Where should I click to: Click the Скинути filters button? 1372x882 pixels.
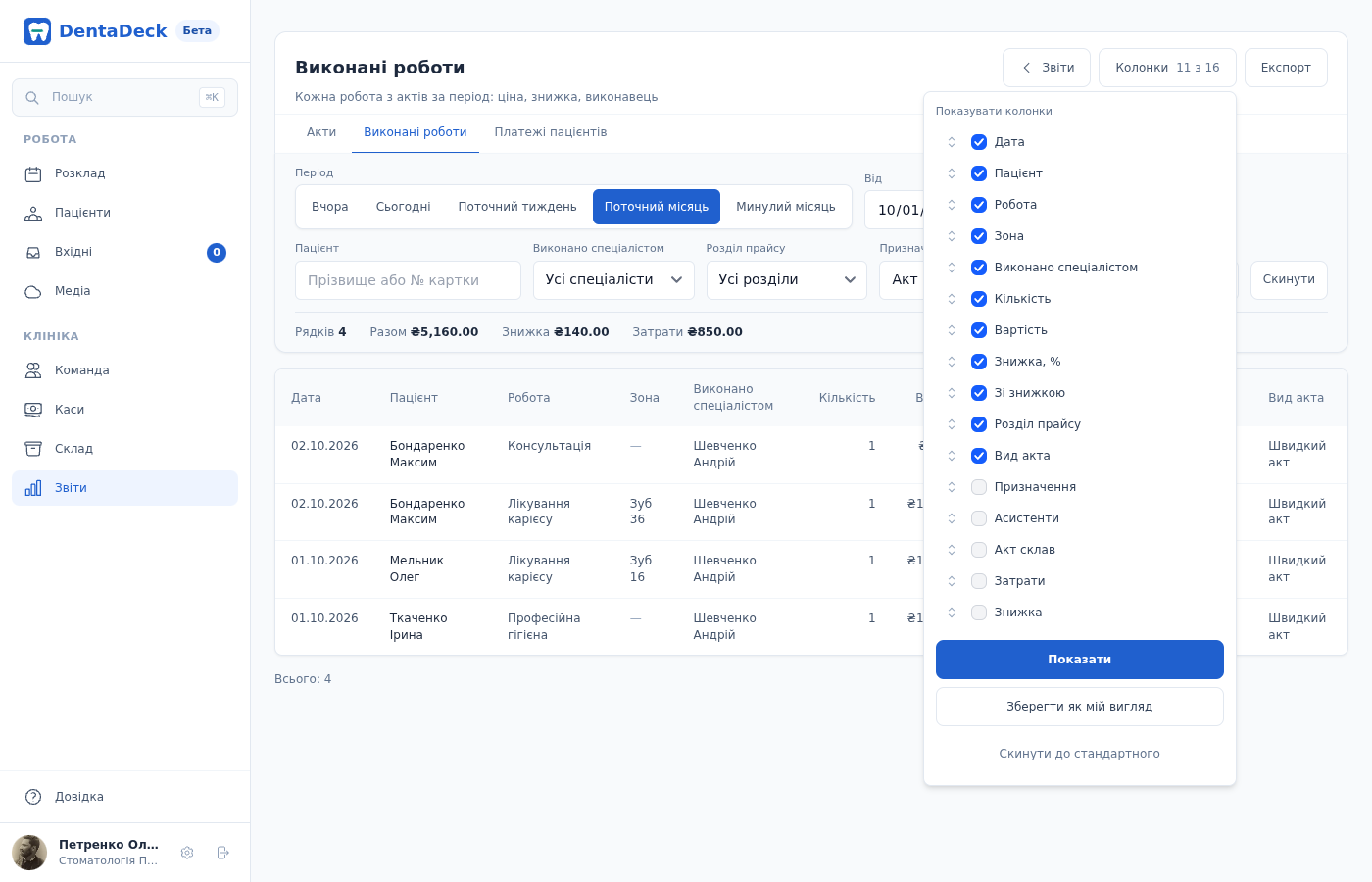[x=1289, y=280]
